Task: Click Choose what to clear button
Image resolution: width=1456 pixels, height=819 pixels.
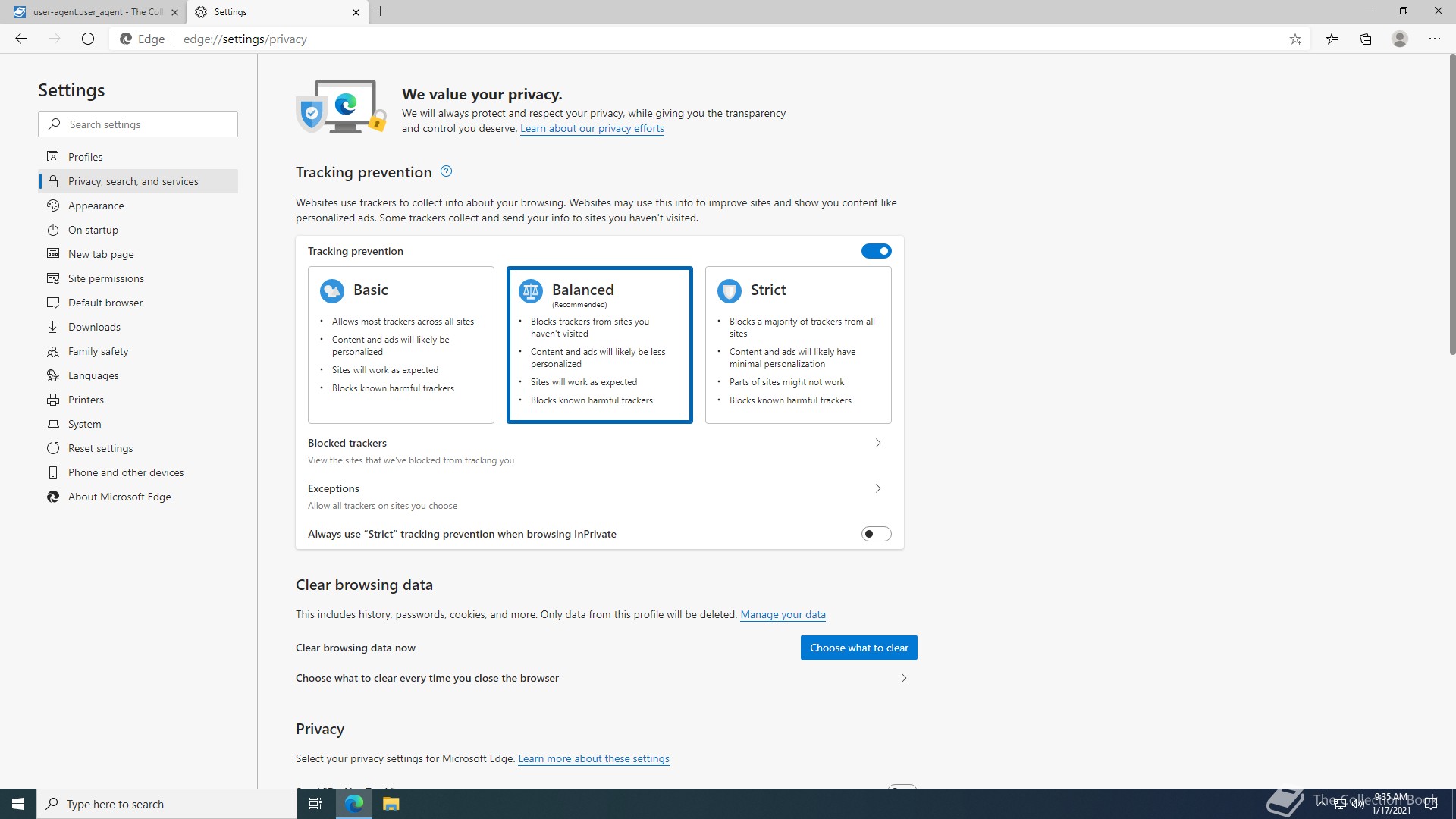Action: pos(859,648)
